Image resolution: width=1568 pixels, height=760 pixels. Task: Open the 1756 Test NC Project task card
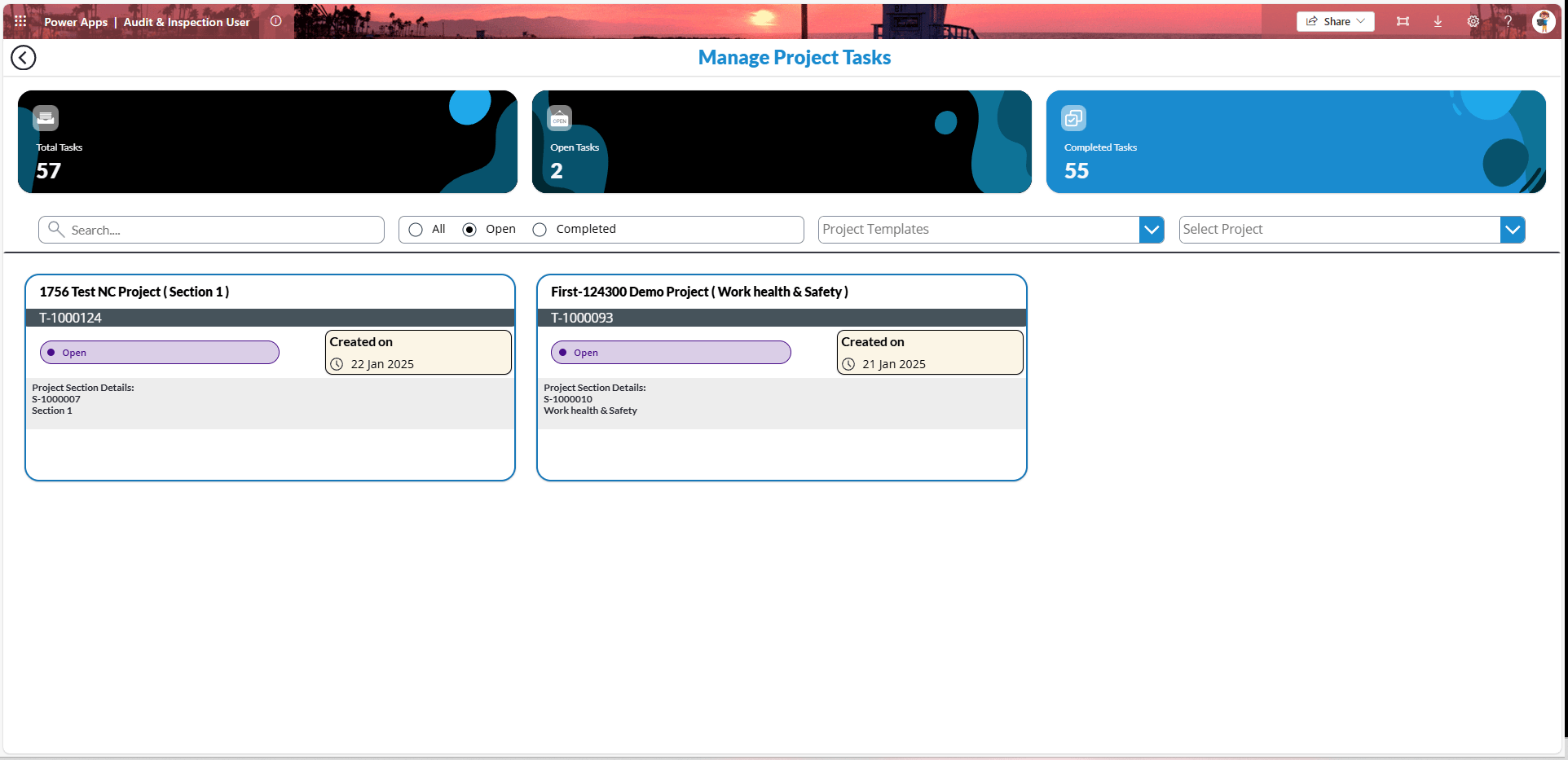tap(270, 378)
